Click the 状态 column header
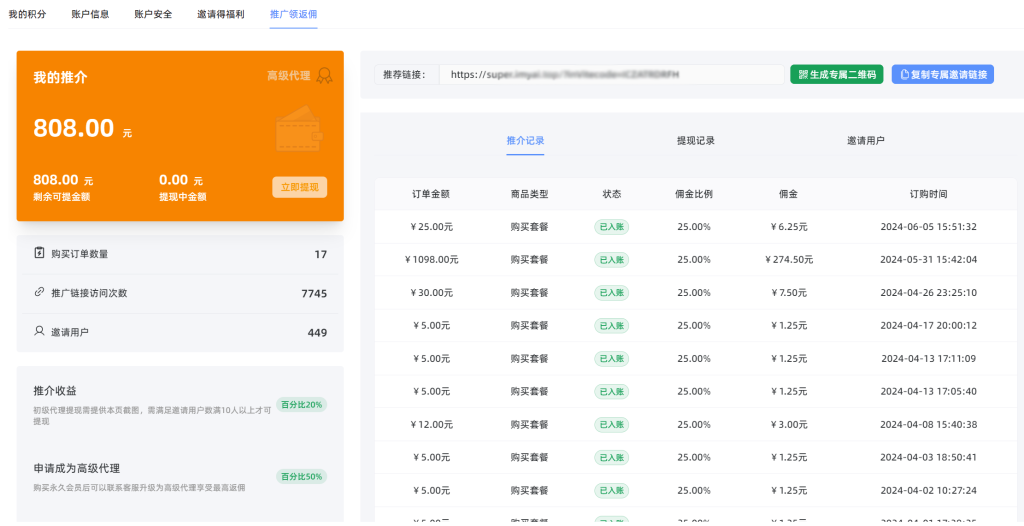This screenshot has height=526, width=1024. (612, 194)
